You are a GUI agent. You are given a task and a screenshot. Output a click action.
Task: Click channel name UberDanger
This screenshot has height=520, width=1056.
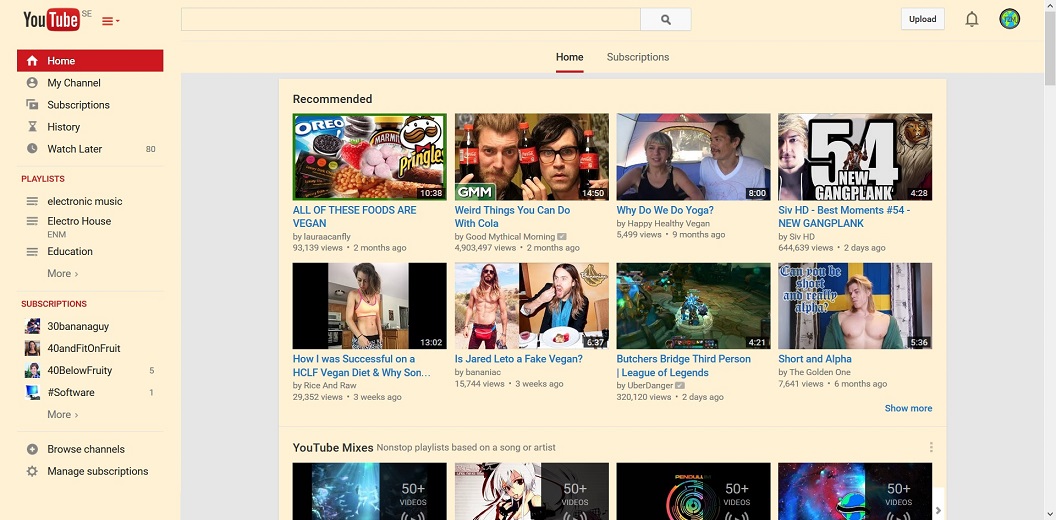pos(650,386)
